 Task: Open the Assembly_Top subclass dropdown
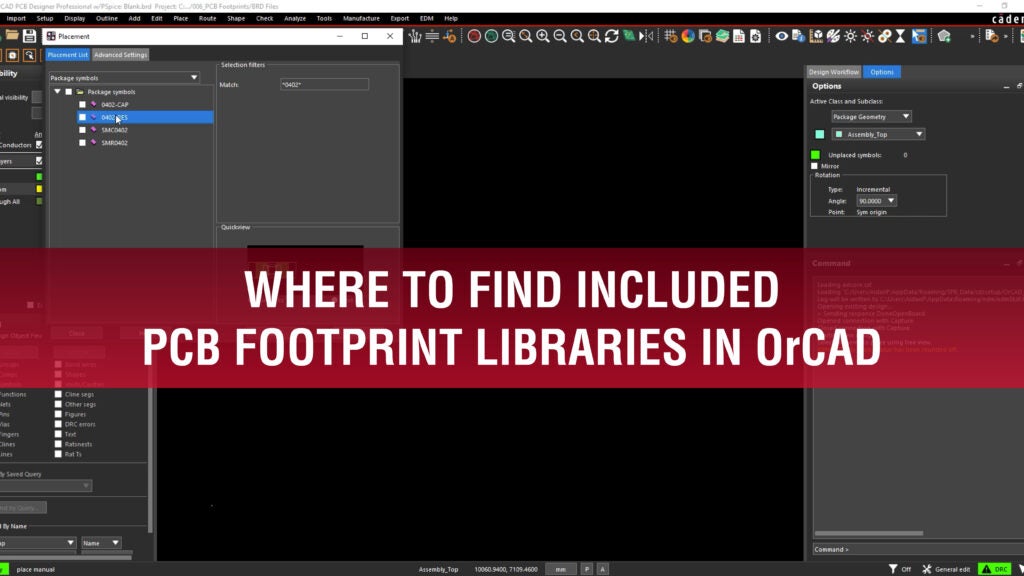[877, 134]
